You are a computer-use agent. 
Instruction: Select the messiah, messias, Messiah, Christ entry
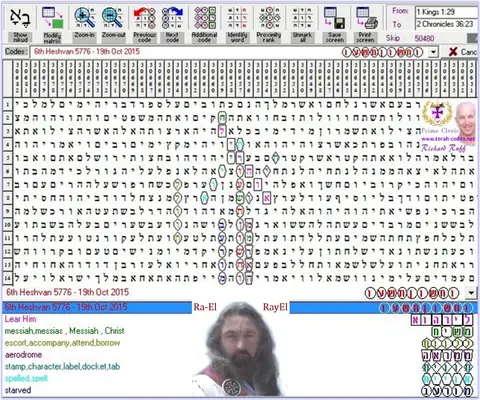(x=64, y=331)
